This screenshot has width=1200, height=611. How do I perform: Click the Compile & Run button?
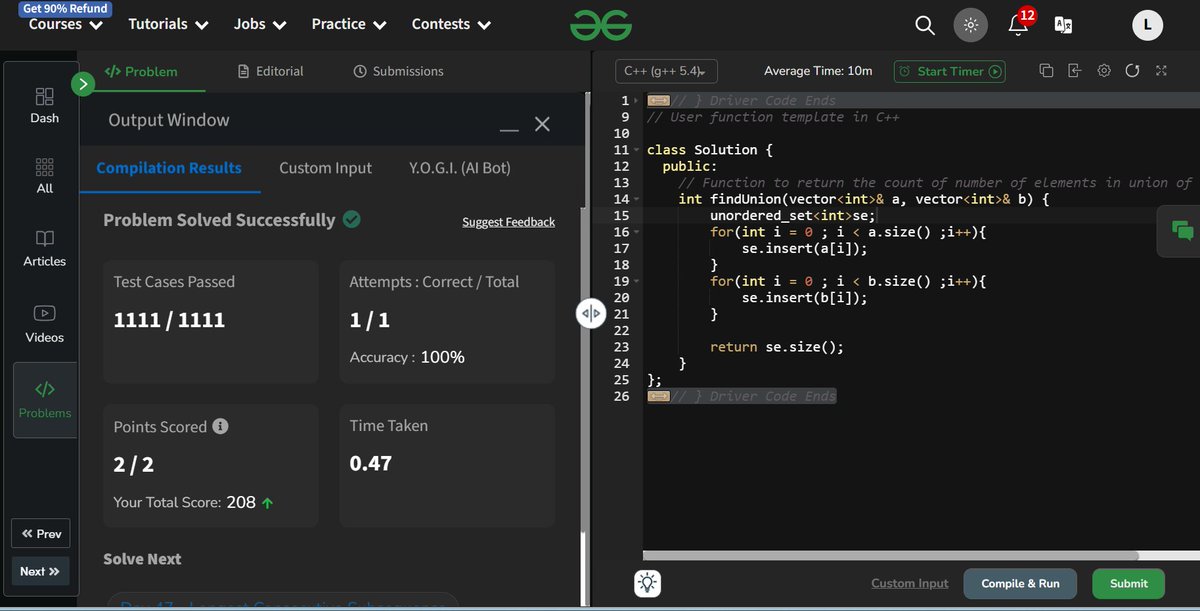pos(1020,583)
